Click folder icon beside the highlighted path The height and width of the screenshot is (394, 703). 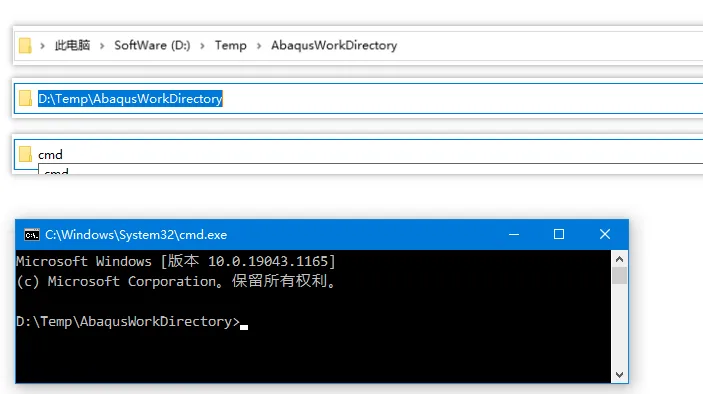(x=25, y=99)
